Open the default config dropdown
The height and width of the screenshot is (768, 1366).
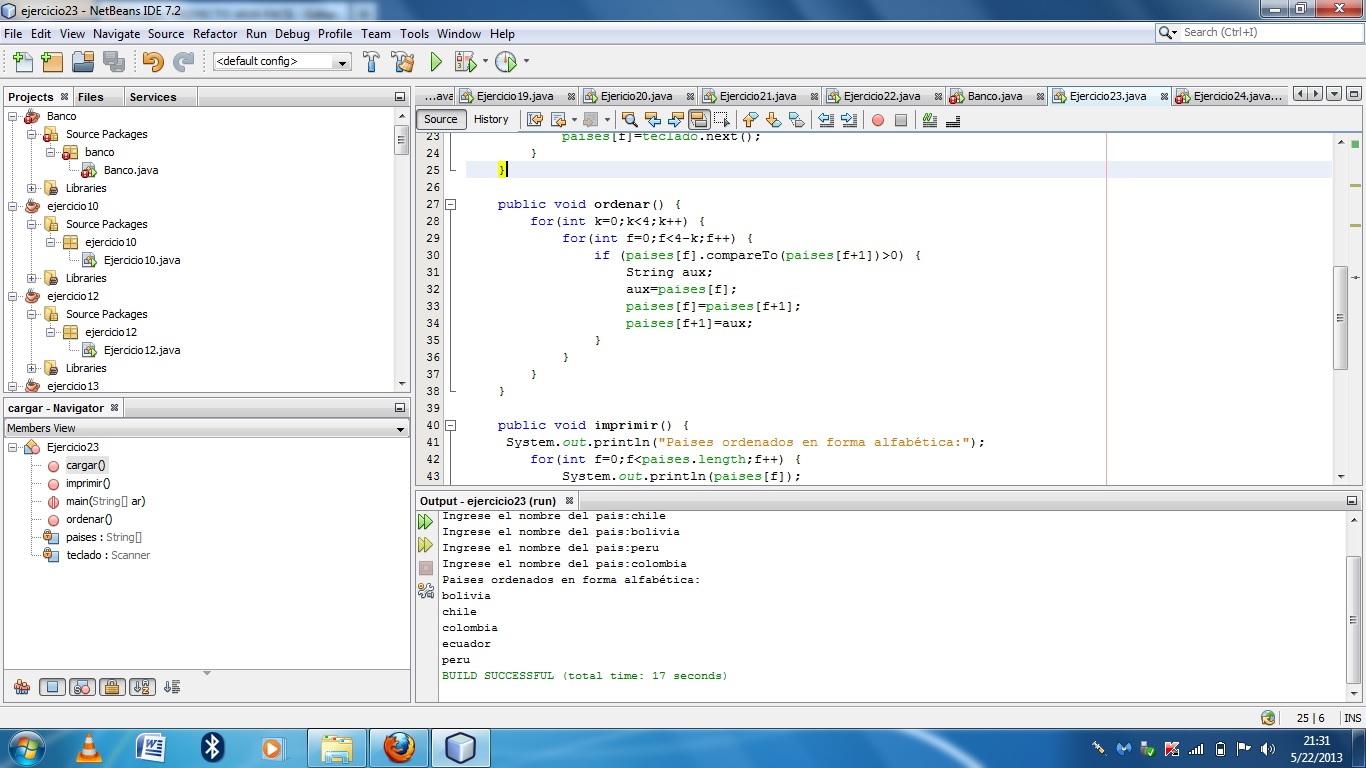tap(342, 60)
